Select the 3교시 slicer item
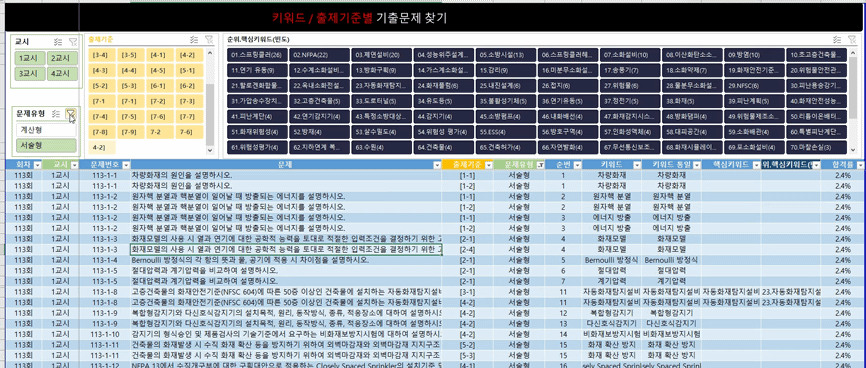Screen dimensions: 866x368 pos(30,73)
